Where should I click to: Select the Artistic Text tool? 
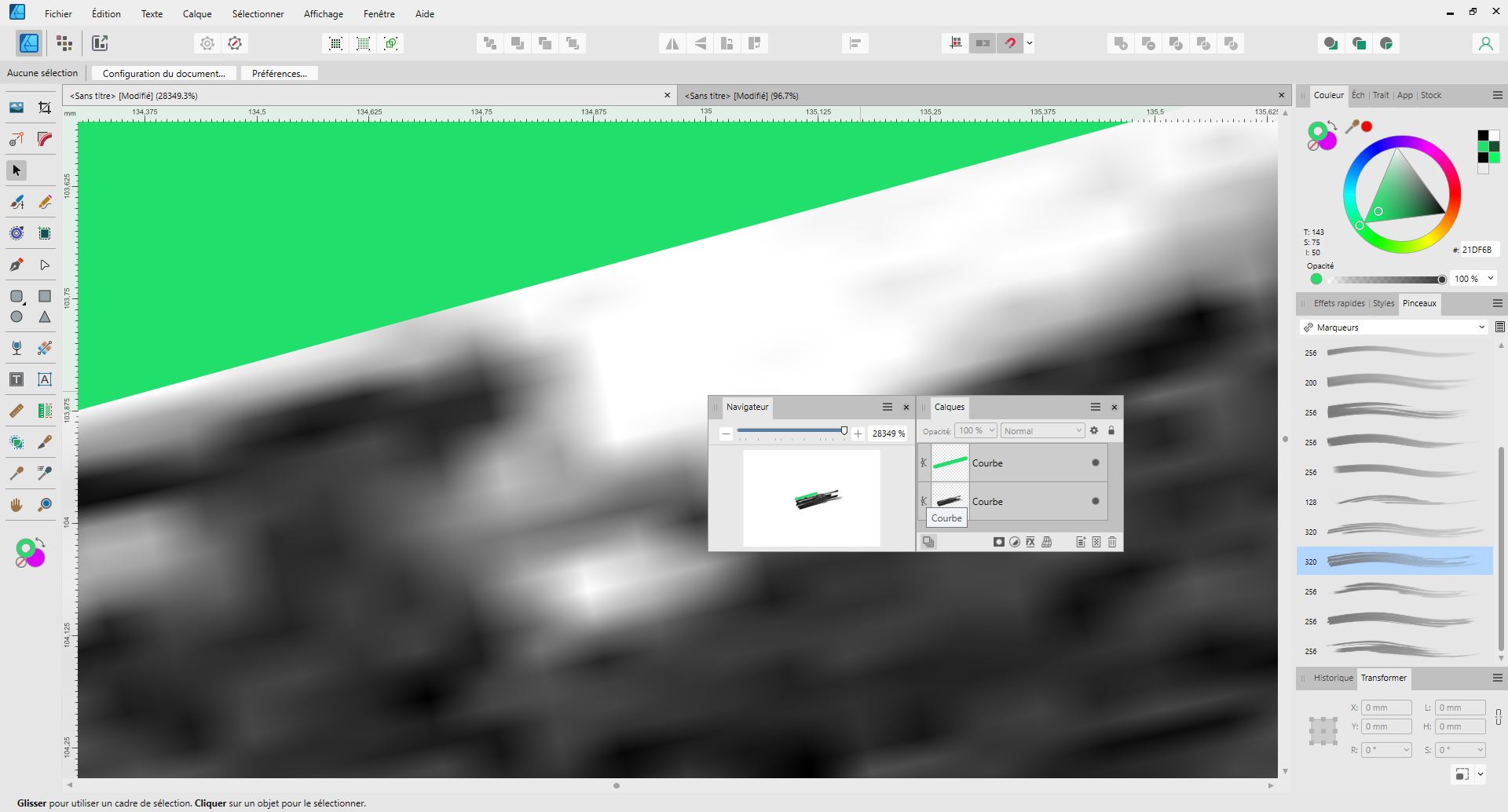16,379
